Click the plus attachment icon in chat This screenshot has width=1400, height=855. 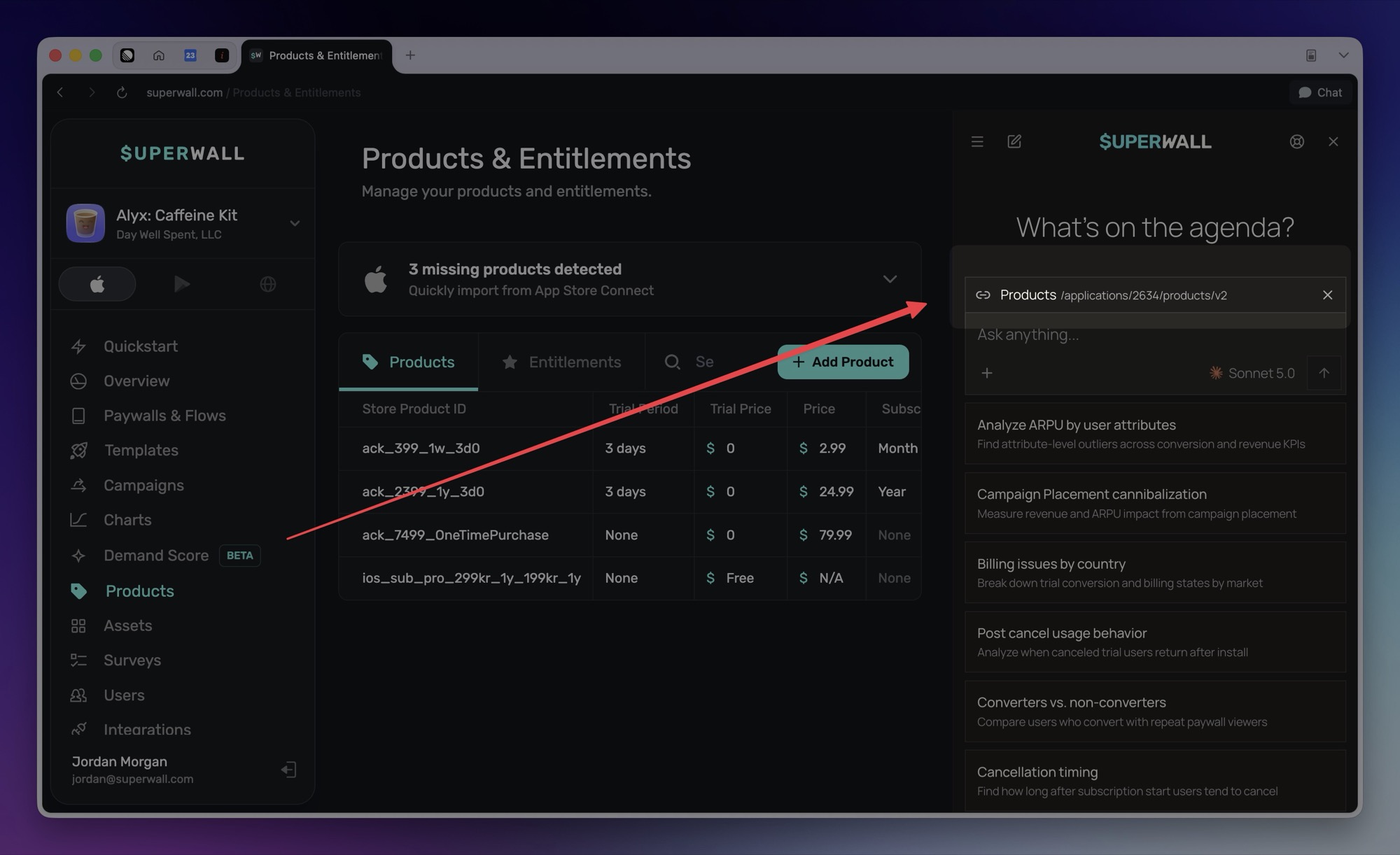(987, 374)
